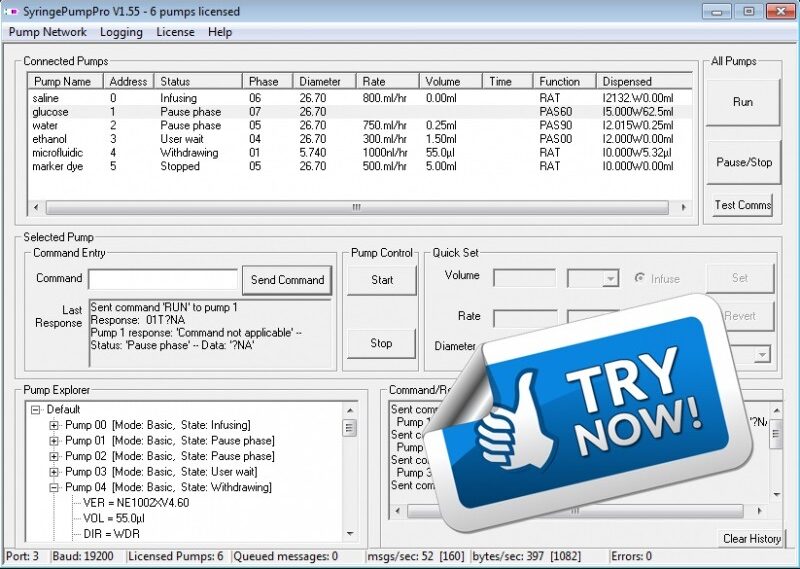800x569 pixels.
Task: Click pump list scroll left arrow
Action: point(36,207)
